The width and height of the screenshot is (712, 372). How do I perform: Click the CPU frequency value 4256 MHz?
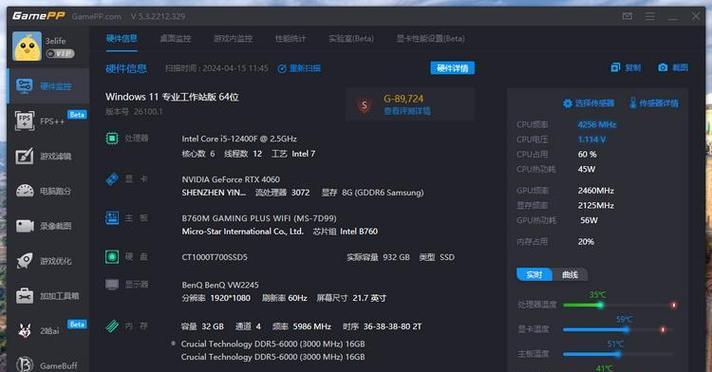coord(597,124)
